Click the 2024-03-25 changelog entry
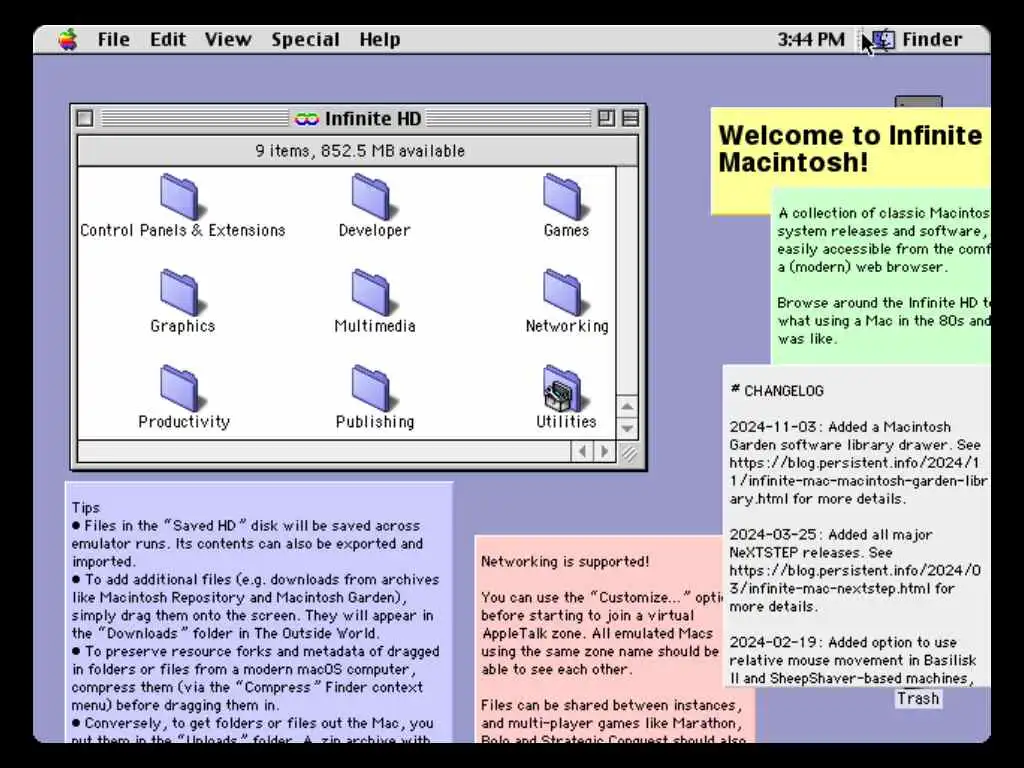The image size is (1024, 768). point(855,570)
